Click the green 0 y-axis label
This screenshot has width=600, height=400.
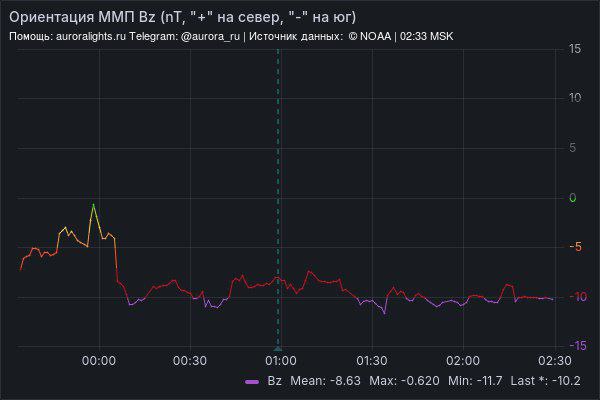[x=572, y=198]
